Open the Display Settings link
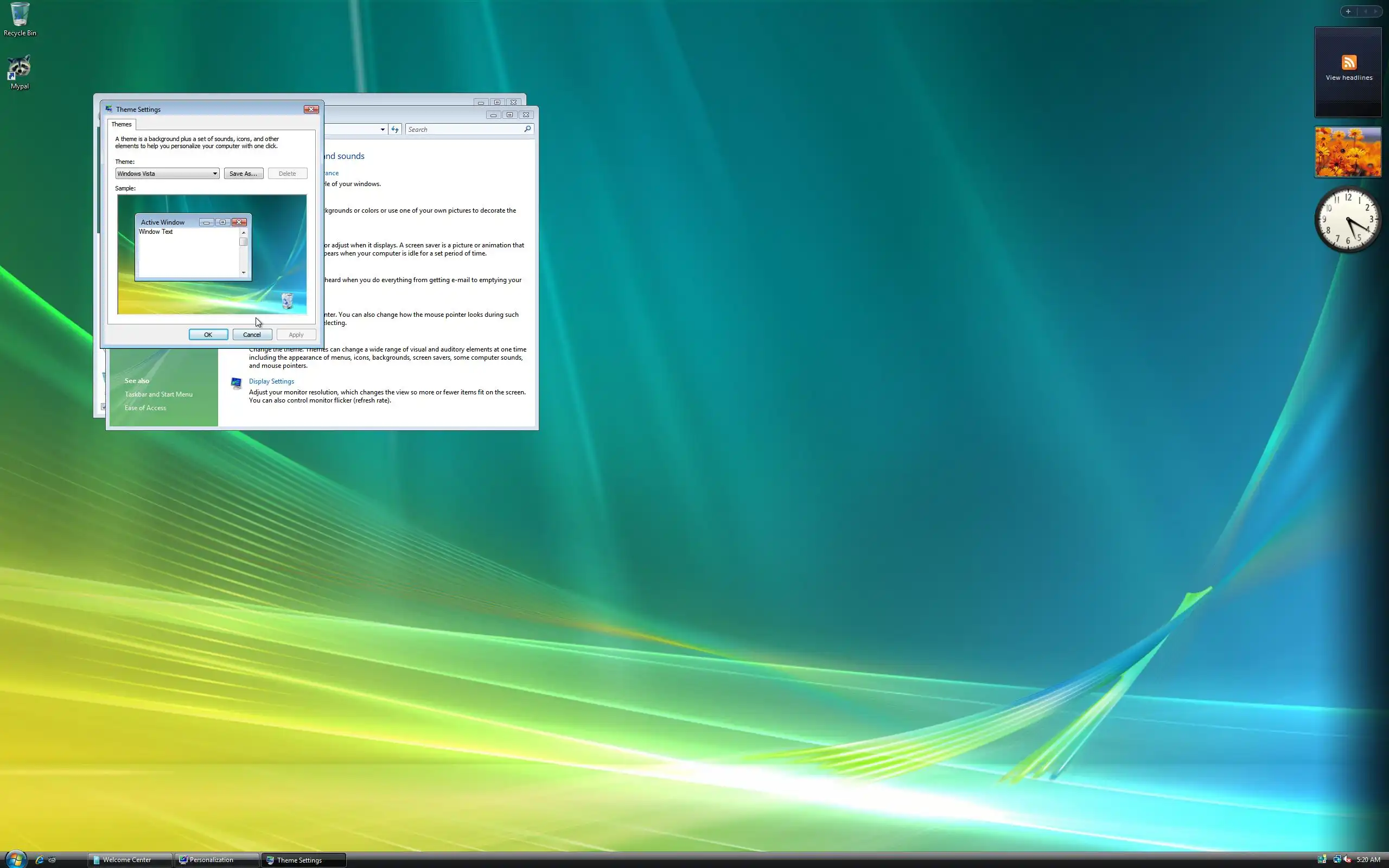The height and width of the screenshot is (868, 1389). pyautogui.click(x=271, y=381)
